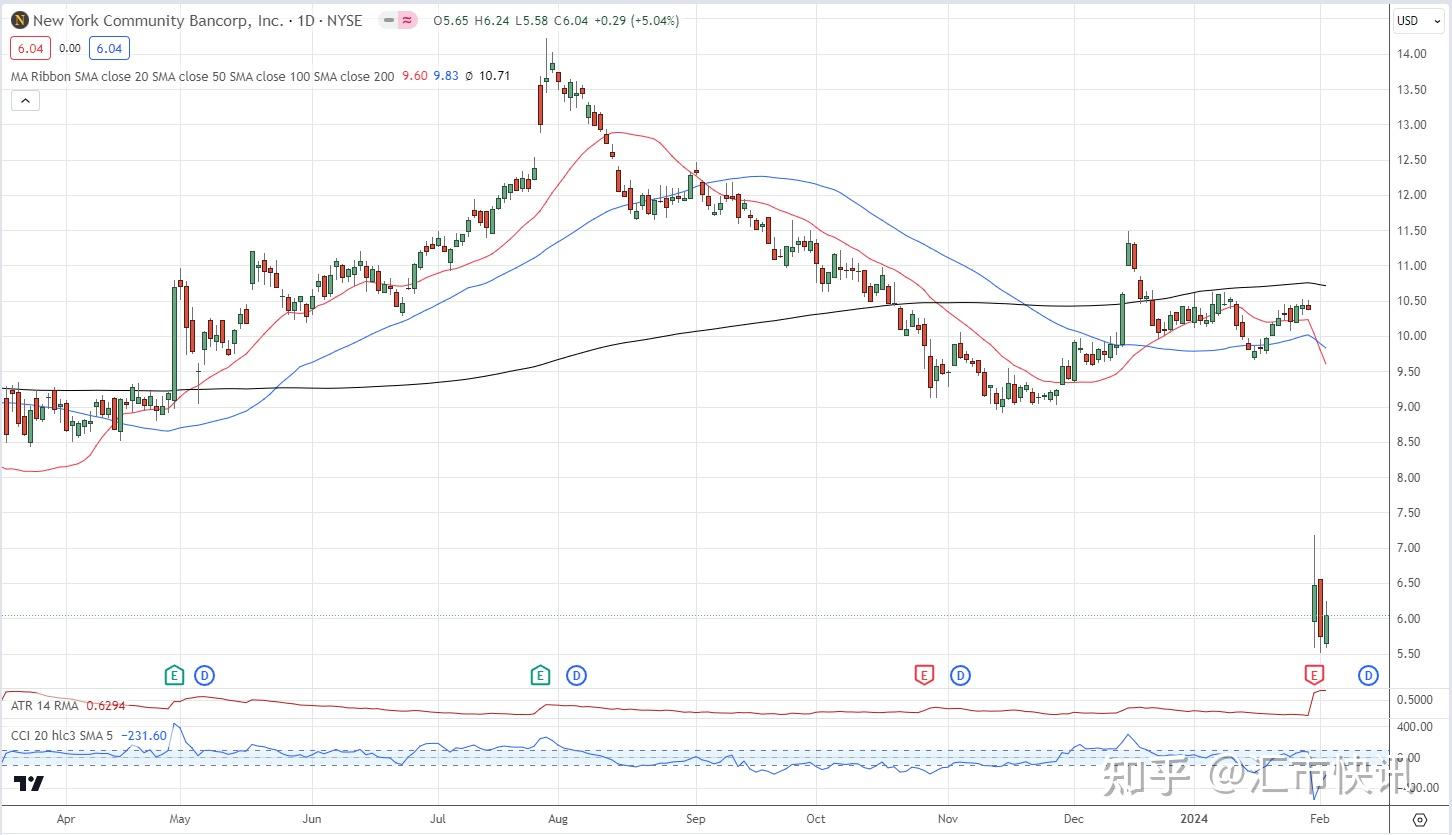Screen dimensions: 1452x835
Task: Open red earnings E marker near February
Action: [x=1313, y=676]
